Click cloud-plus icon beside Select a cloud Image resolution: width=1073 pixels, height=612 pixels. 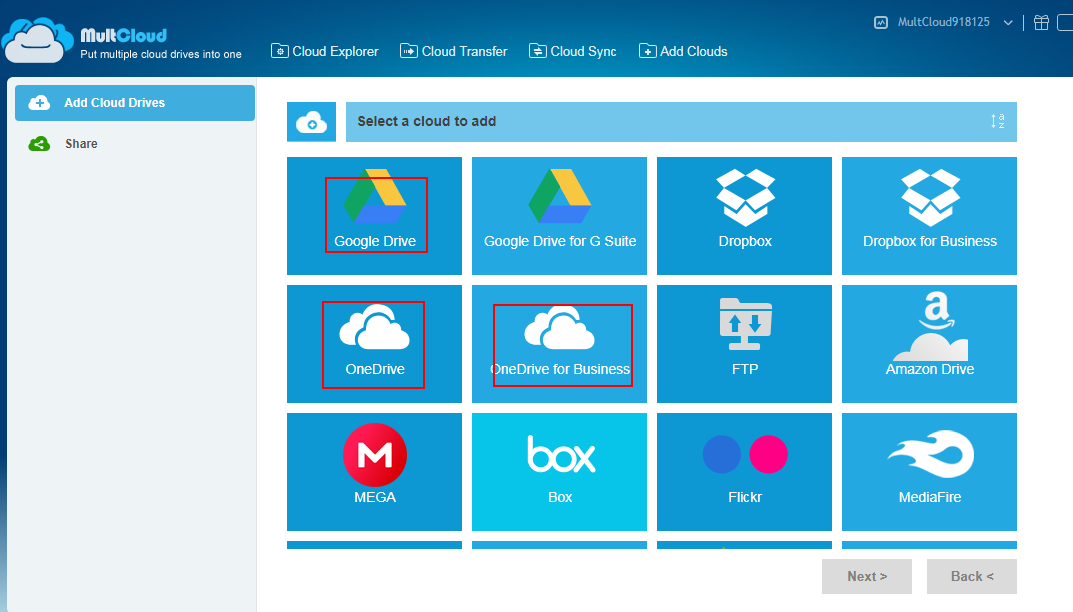[x=311, y=122]
